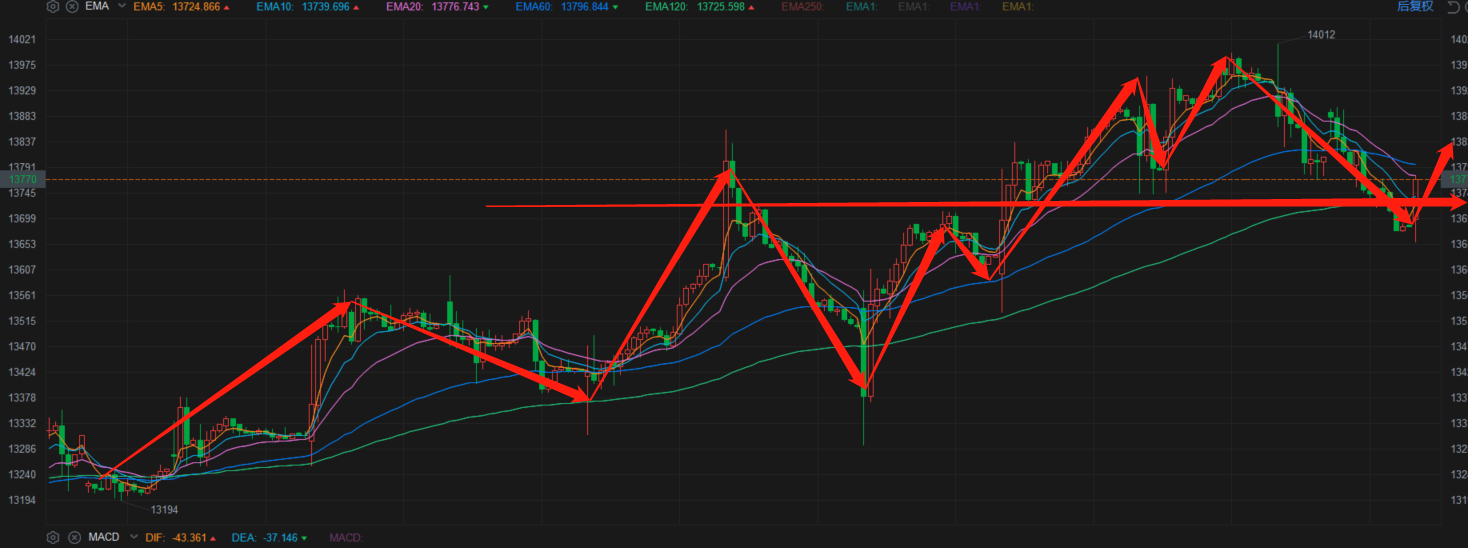Remove the MACD indicator with its close icon
This screenshot has width=1468, height=548.
(73, 537)
